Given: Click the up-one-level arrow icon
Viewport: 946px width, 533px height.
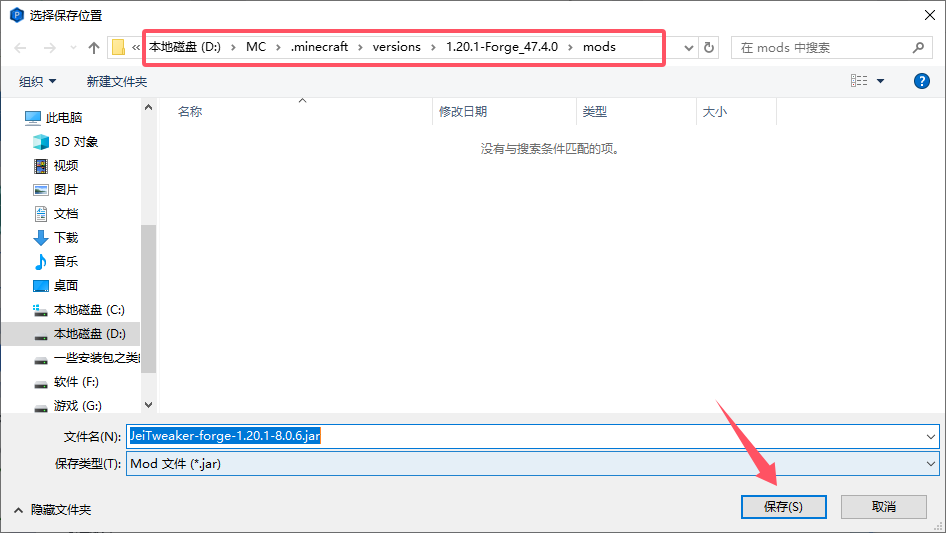Looking at the screenshot, I should point(94,47).
